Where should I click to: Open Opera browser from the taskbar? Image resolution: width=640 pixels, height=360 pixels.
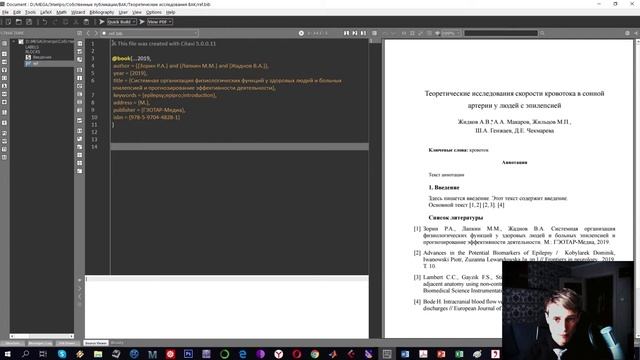click(x=297, y=354)
